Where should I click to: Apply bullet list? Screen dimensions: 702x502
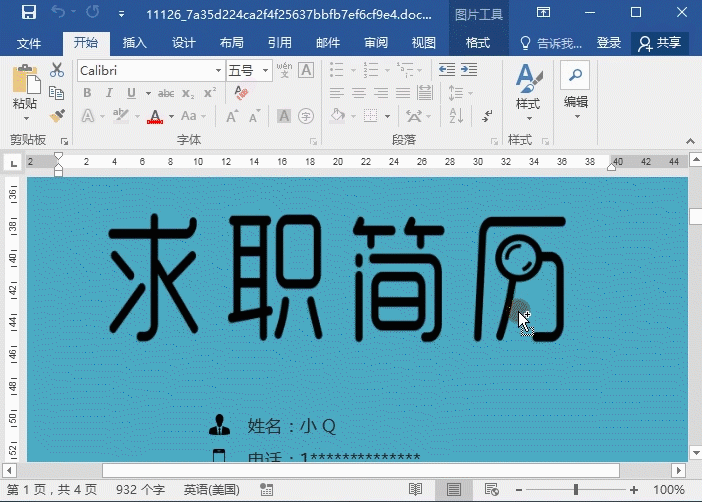point(337,70)
